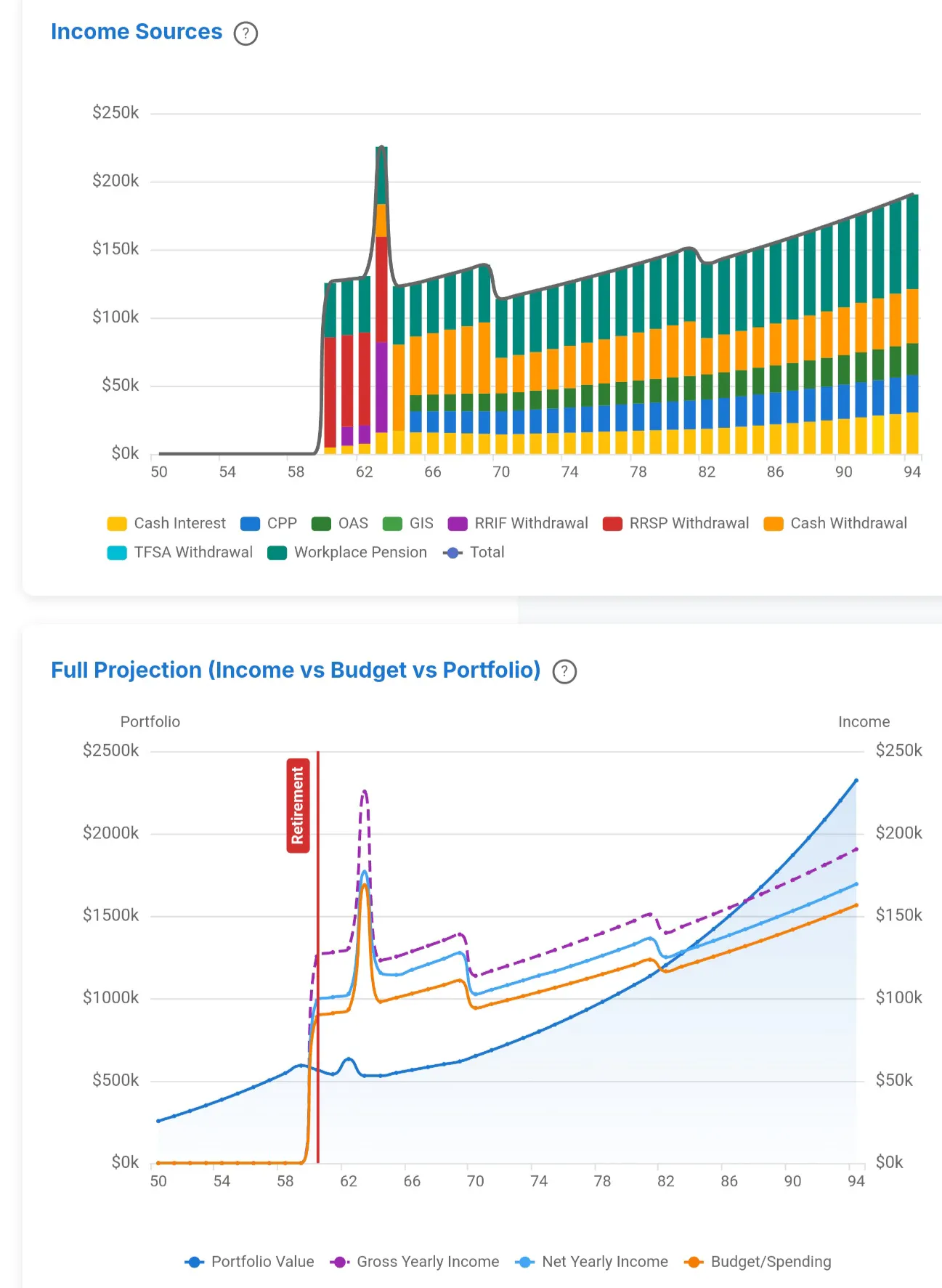Screen dimensions: 942x1288
Task: Click the $1500k Portfolio axis label
Action: click(x=111, y=915)
